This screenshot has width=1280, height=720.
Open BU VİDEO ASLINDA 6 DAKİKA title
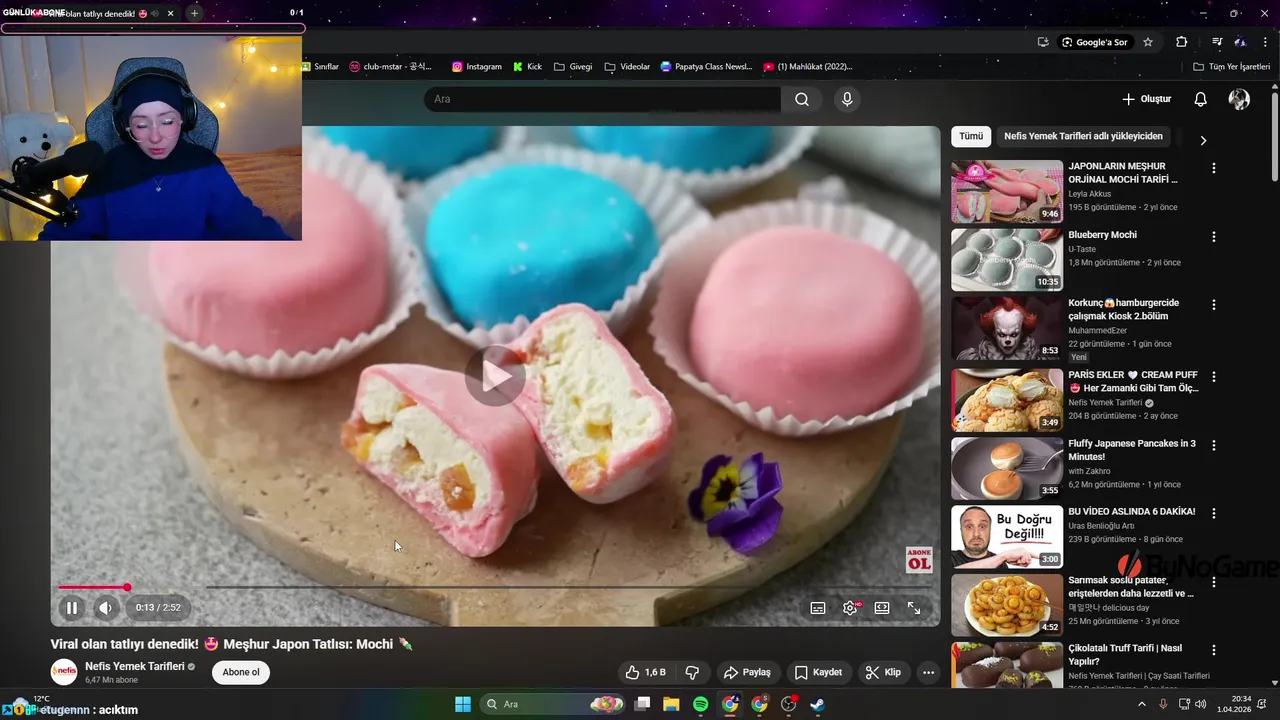pyautogui.click(x=1131, y=511)
